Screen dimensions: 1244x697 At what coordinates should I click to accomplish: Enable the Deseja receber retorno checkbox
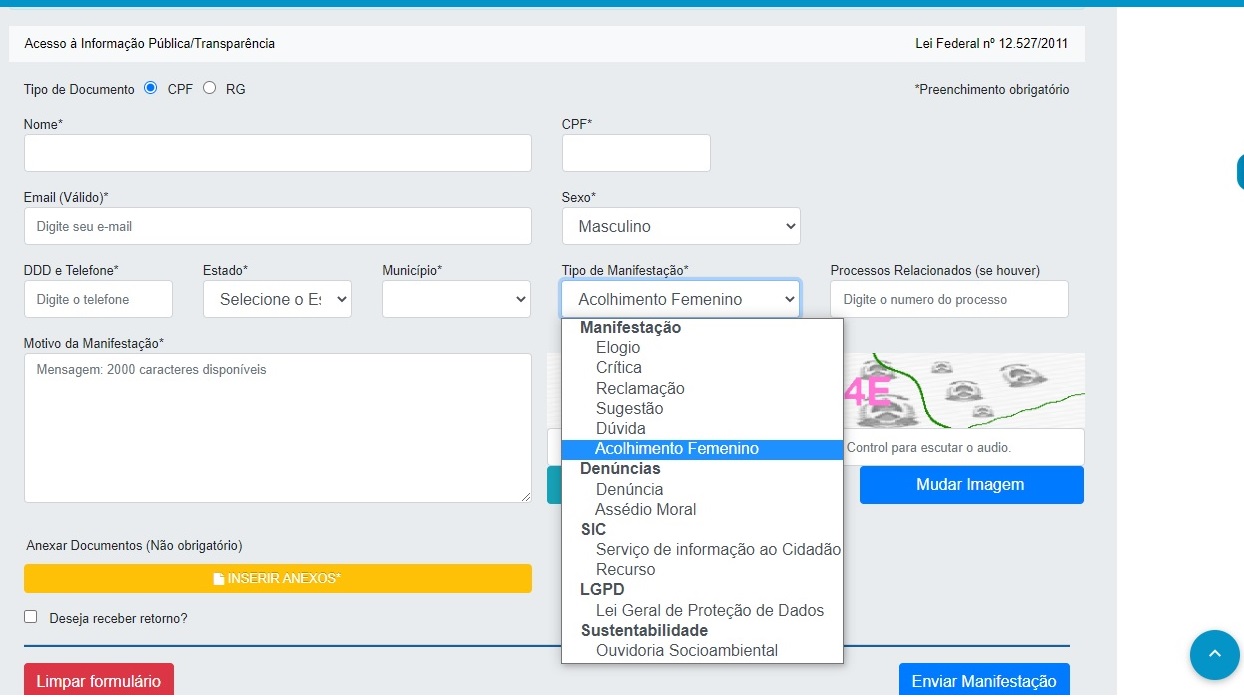[x=31, y=617]
